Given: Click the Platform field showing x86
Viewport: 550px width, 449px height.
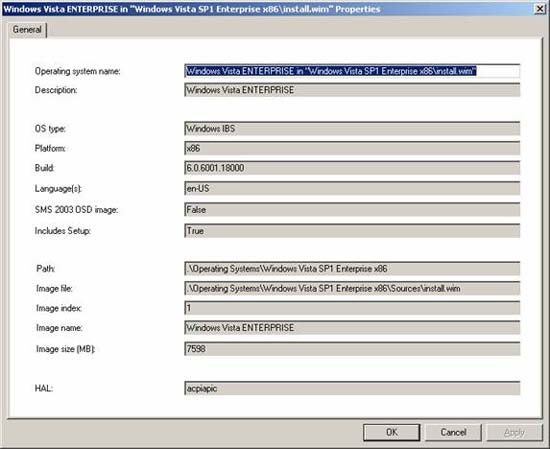Looking at the screenshot, I should pos(352,148).
